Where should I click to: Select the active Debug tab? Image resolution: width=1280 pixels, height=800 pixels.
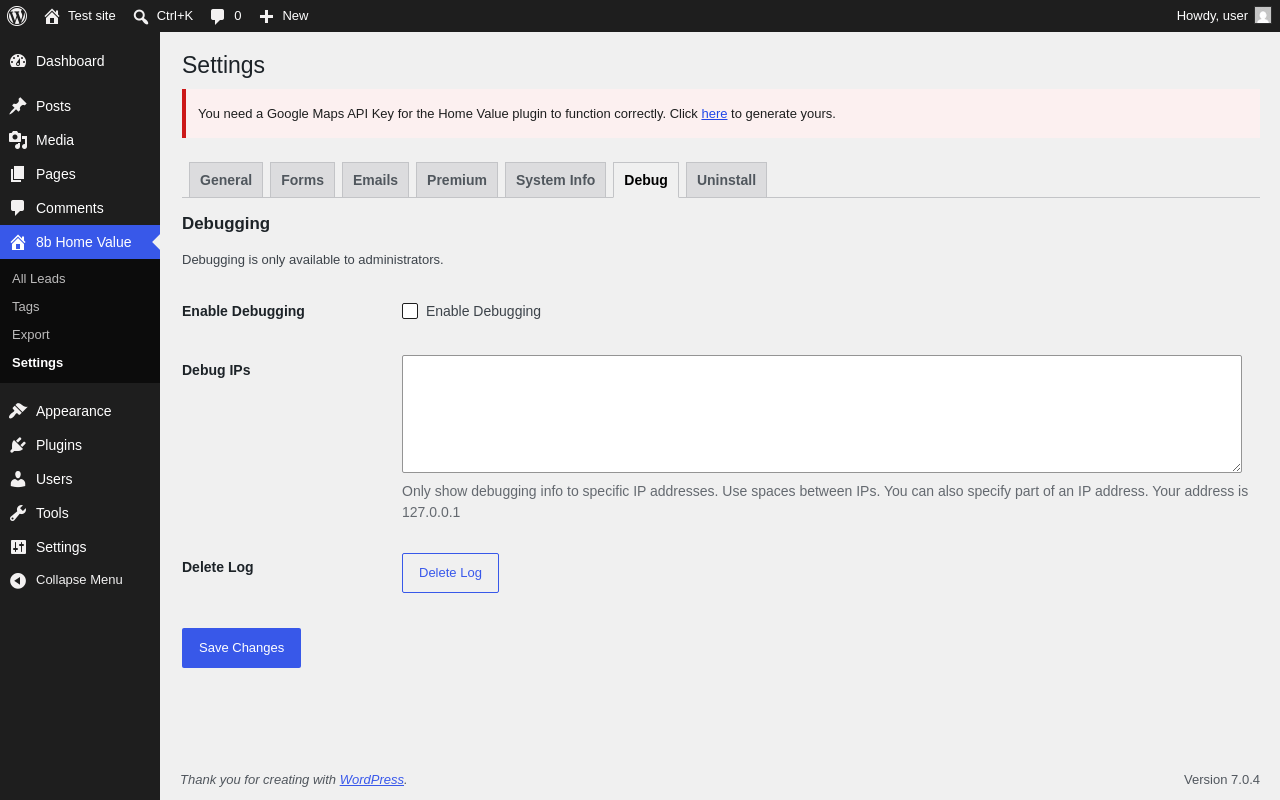coord(646,180)
